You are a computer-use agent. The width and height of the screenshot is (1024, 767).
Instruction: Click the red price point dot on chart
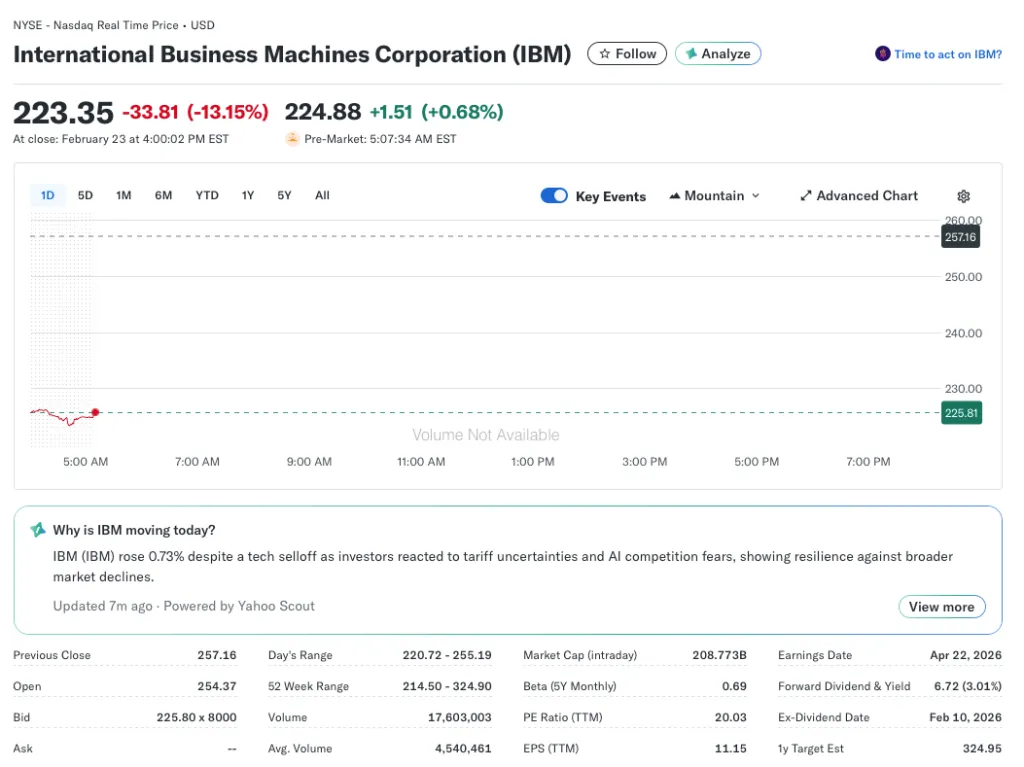[x=95, y=412]
